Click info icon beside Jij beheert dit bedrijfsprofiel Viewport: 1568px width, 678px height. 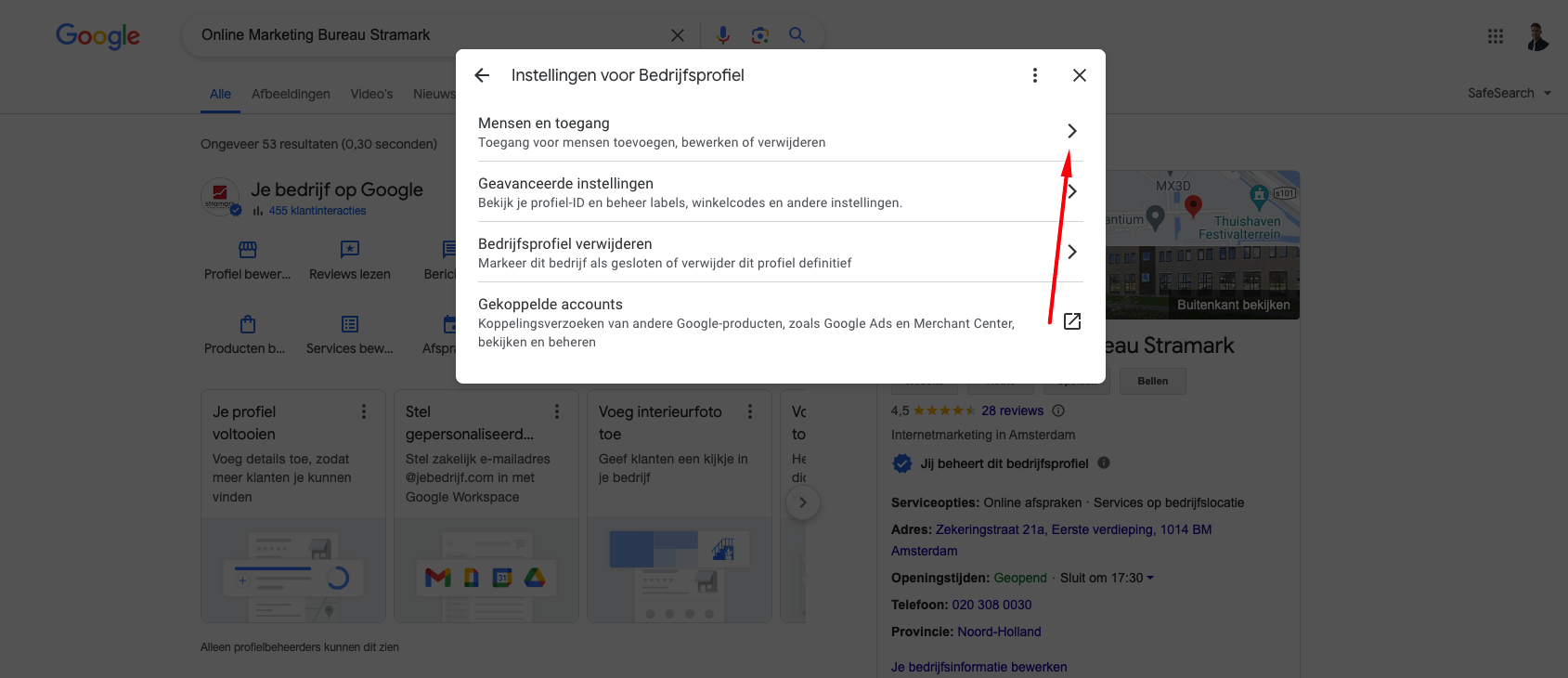click(x=1104, y=463)
